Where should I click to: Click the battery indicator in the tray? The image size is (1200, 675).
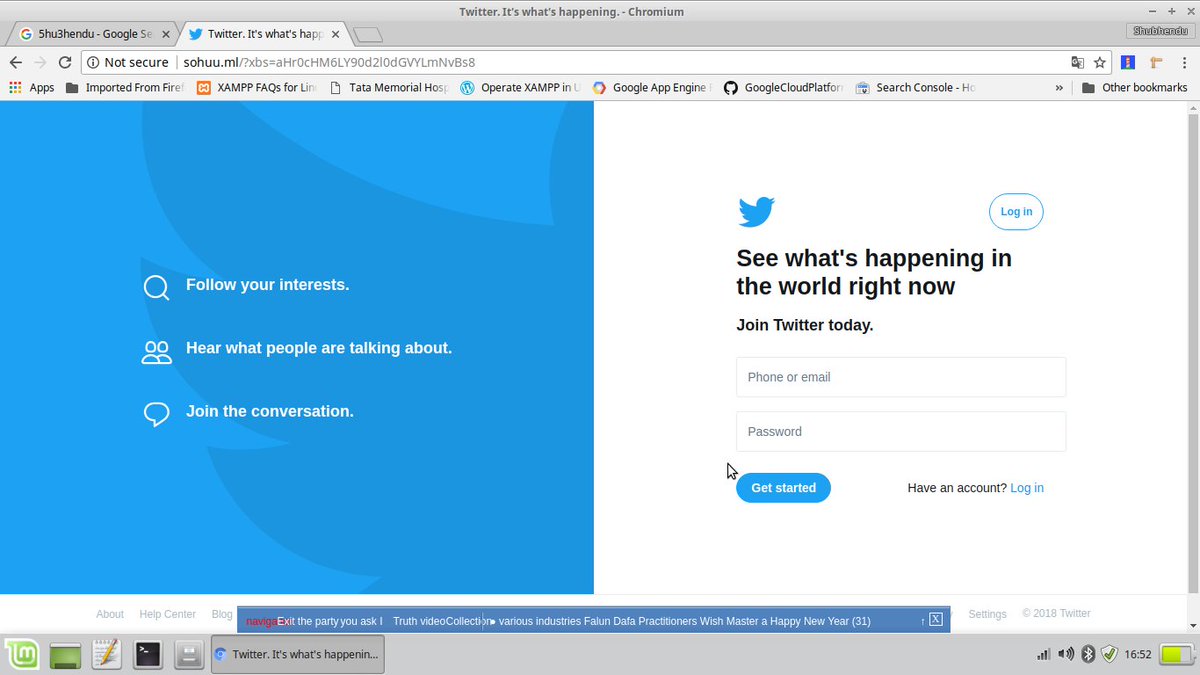click(1176, 654)
